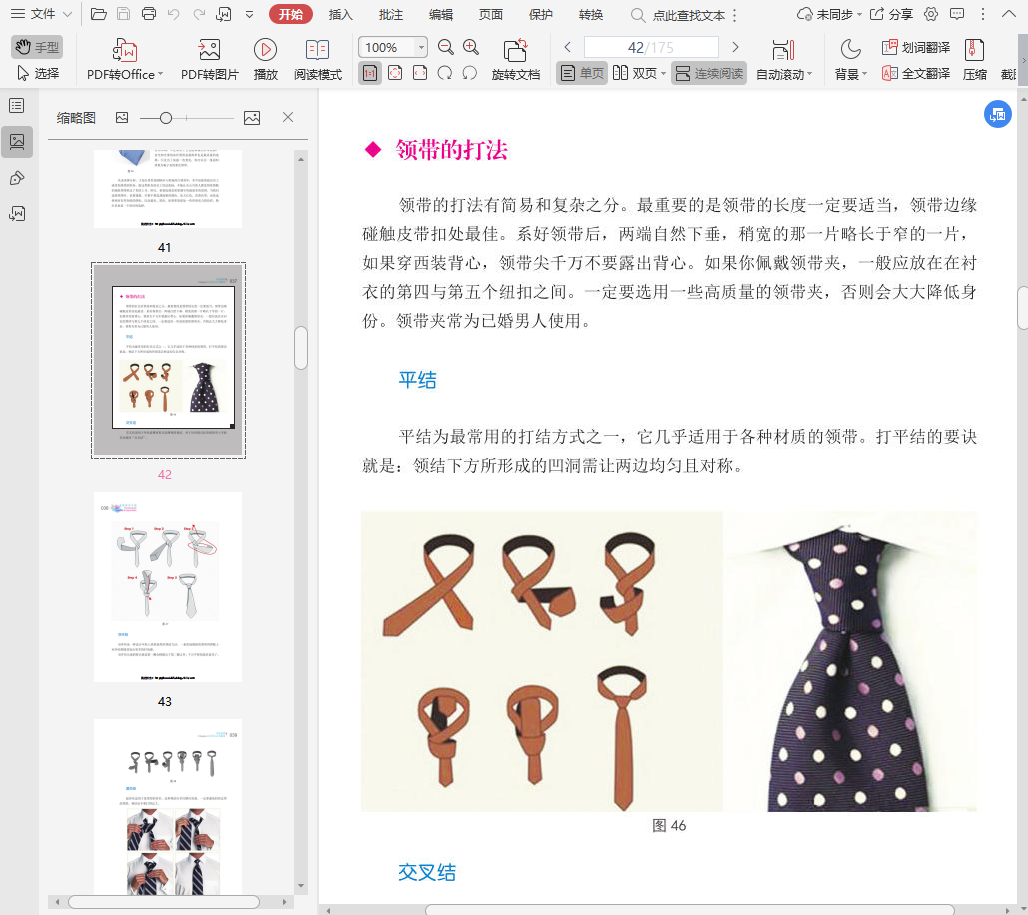Viewport: 1028px width, 915px height.
Task: Toggle 单页 single page view
Action: [582, 73]
